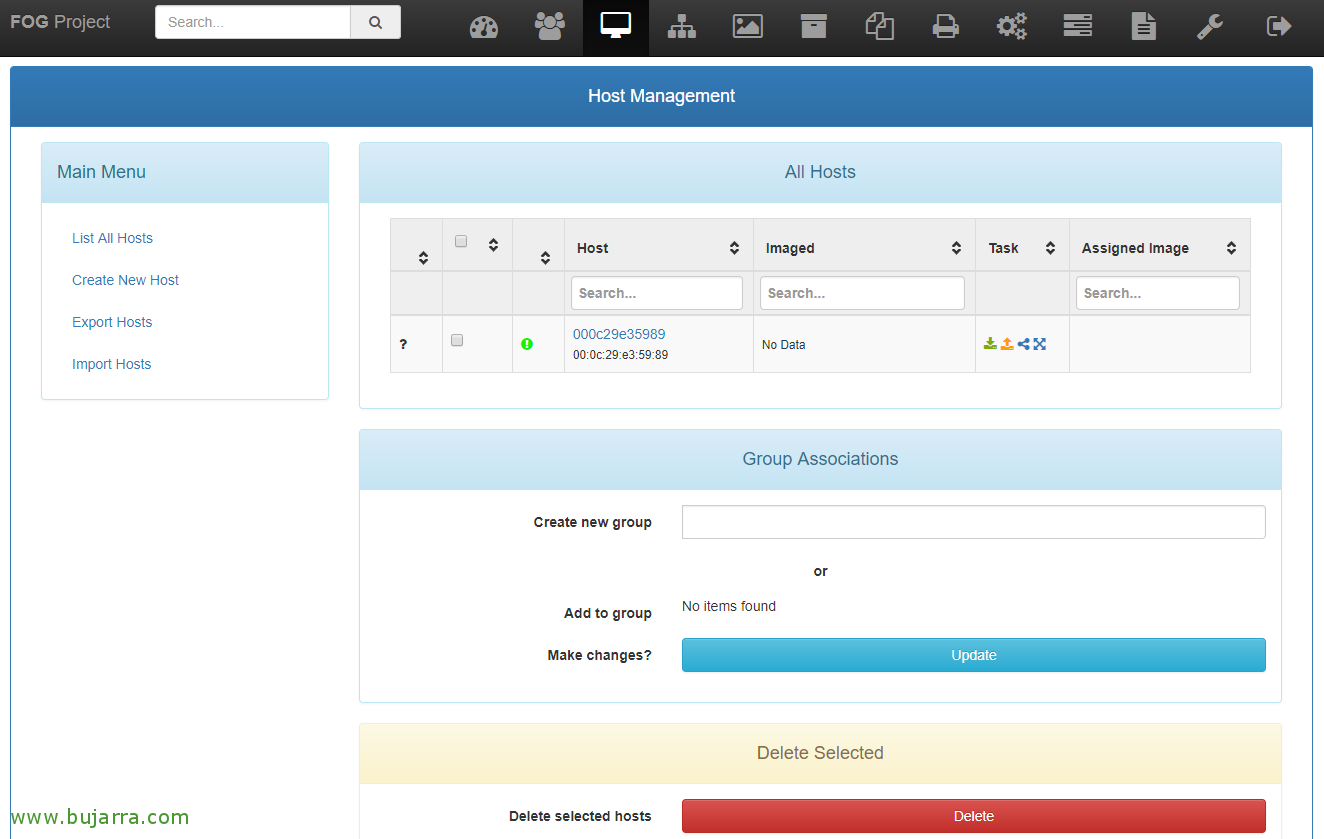1324x839 pixels.
Task: Open the Groups sitemap icon
Action: coord(682,27)
